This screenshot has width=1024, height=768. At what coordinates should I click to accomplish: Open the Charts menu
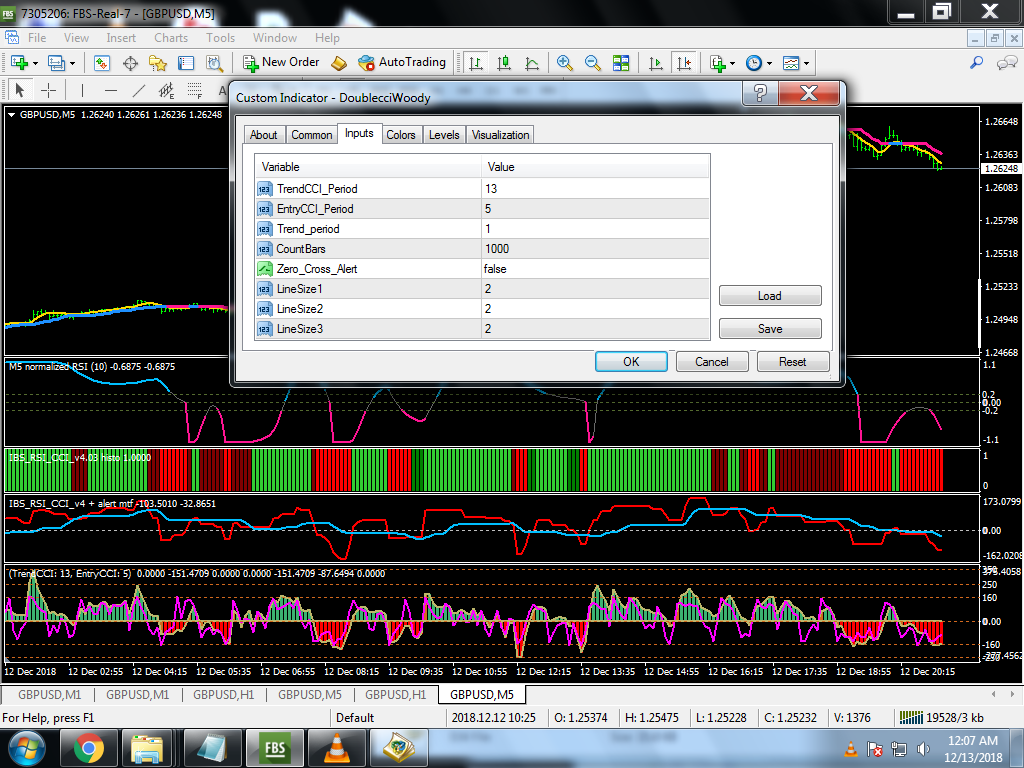171,38
